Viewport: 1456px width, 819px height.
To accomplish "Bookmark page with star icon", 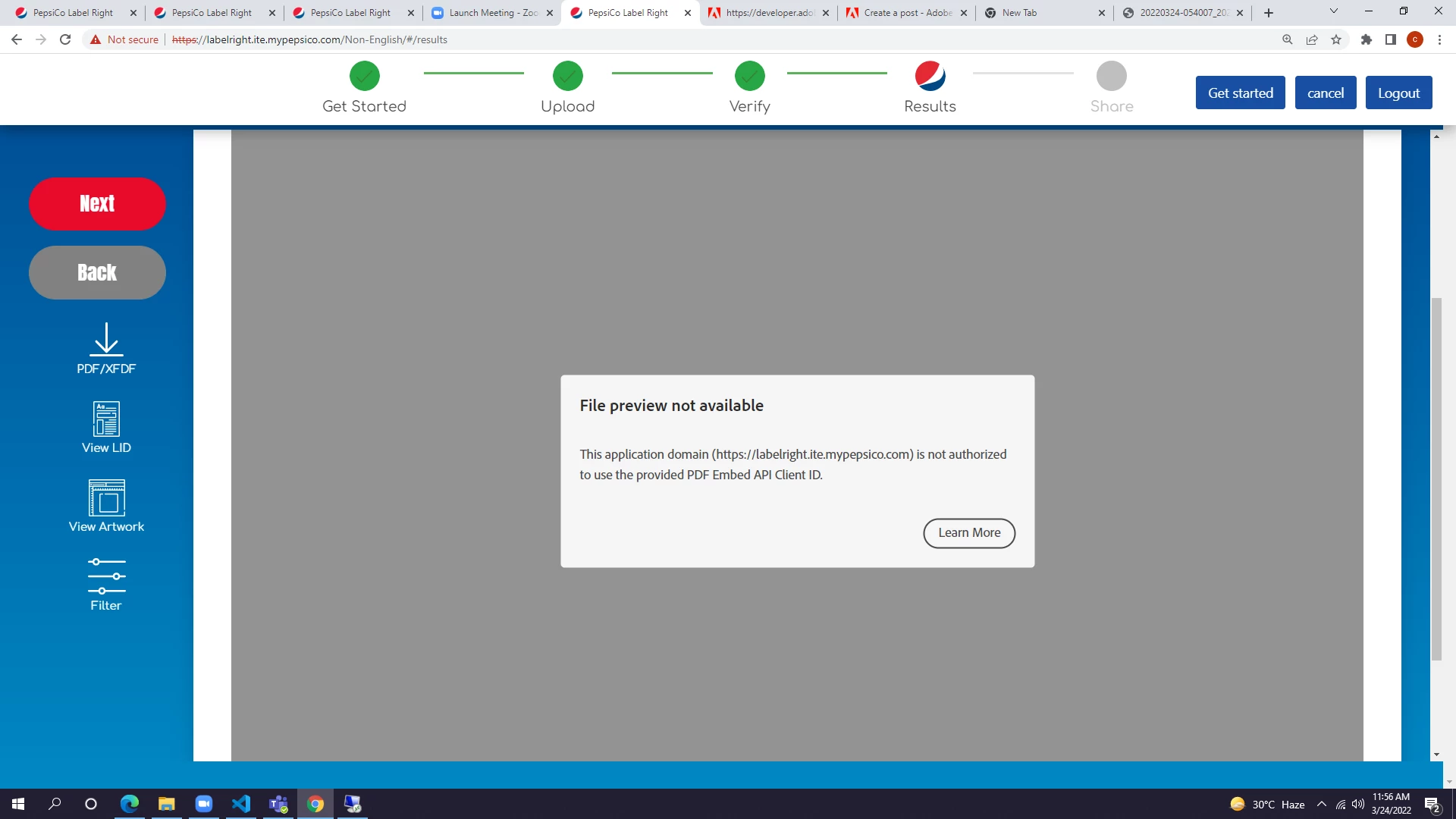I will point(1336,39).
